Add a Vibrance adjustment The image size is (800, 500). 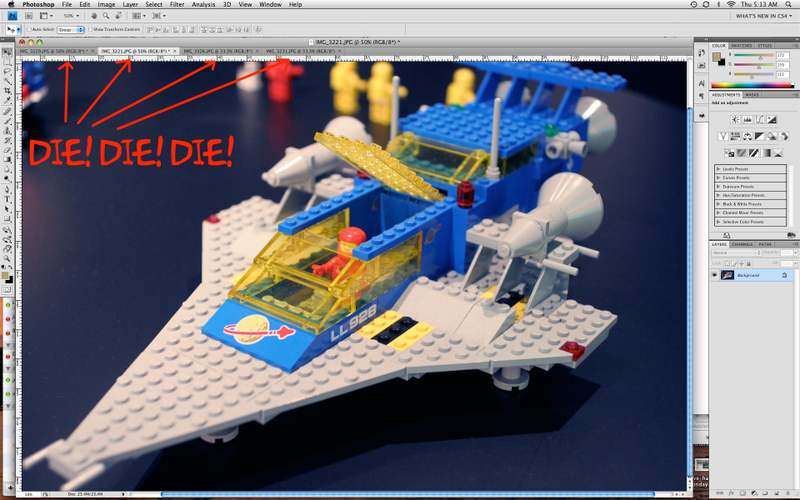[723, 136]
